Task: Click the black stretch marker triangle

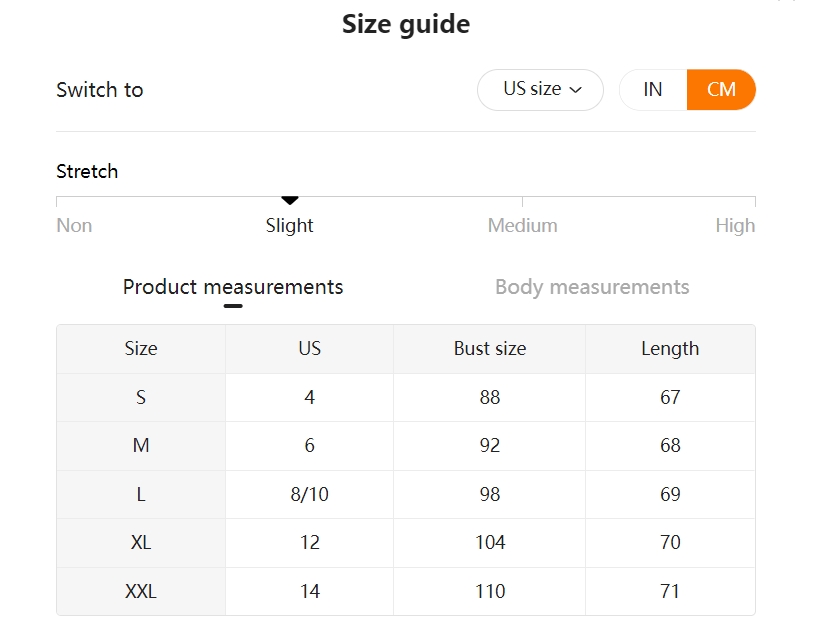Action: (290, 200)
